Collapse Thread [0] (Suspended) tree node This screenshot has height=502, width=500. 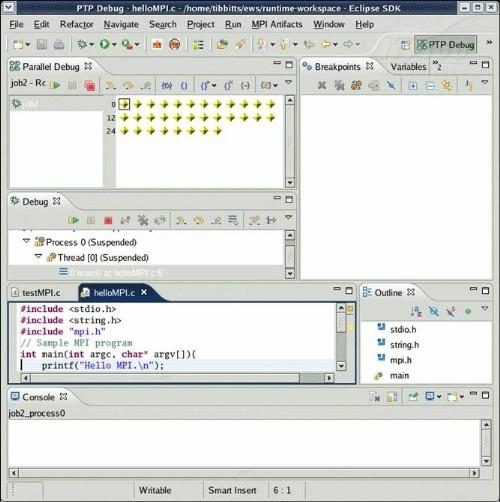point(39,256)
